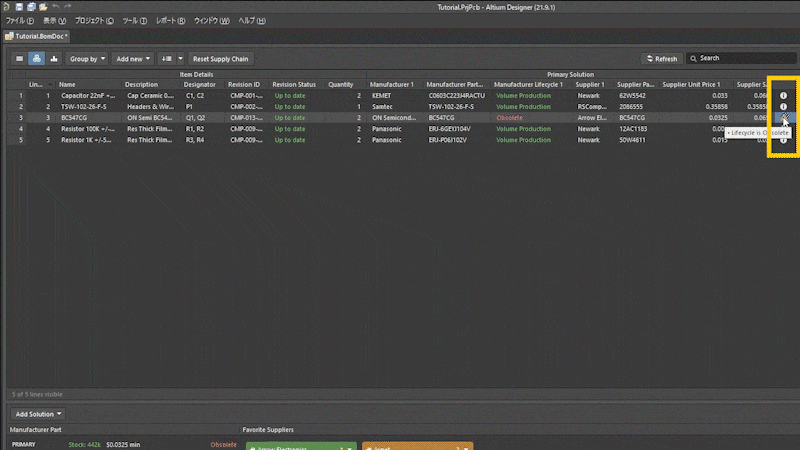Open the レポート (R) menu

[x=170, y=21]
